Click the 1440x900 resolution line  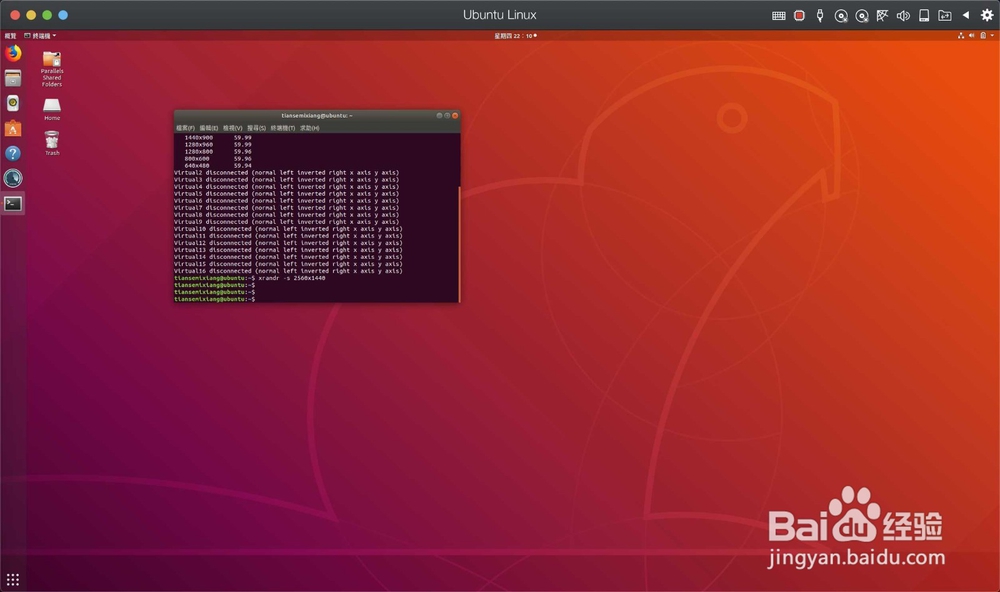(x=217, y=137)
